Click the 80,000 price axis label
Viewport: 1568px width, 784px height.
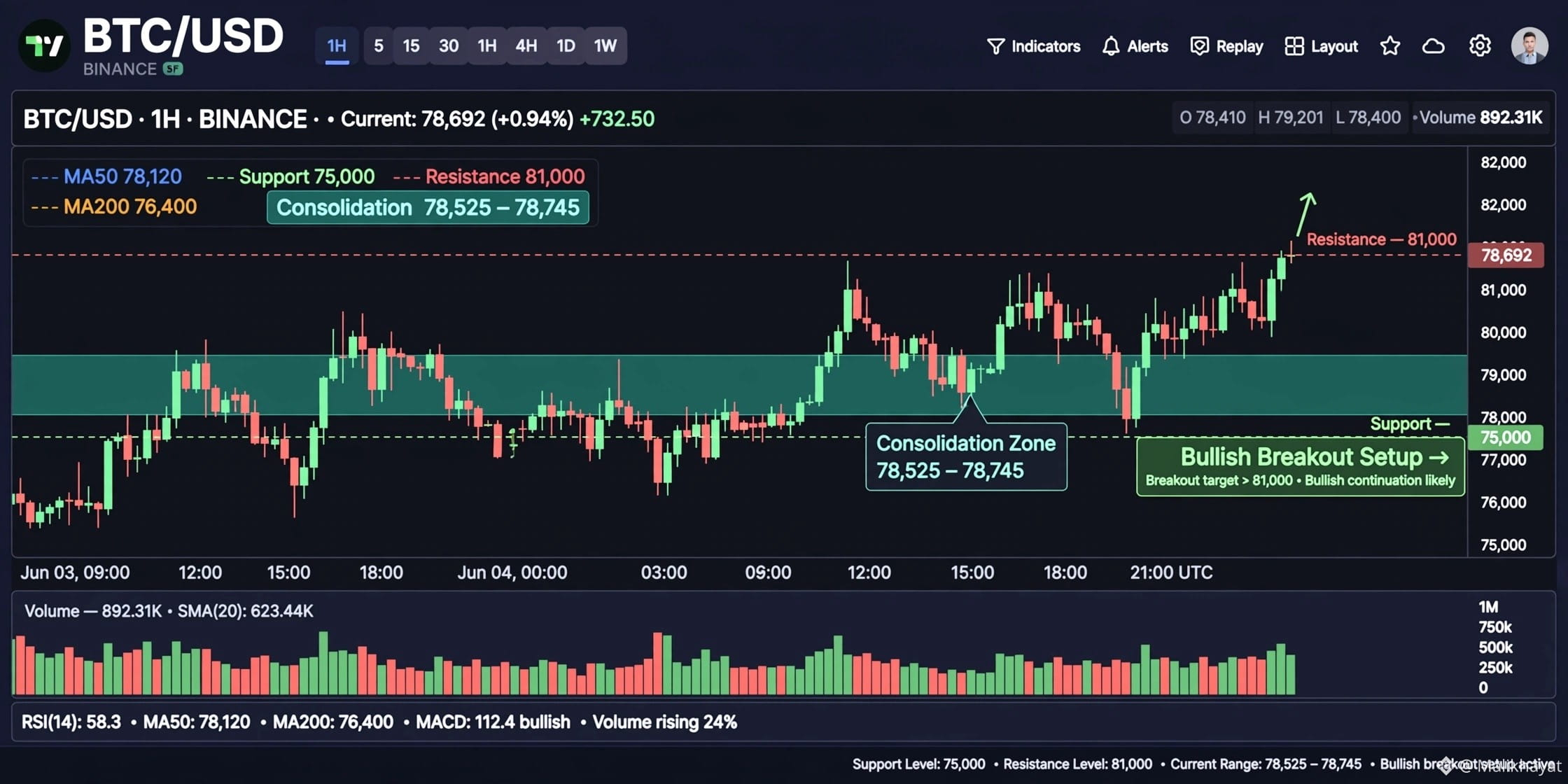pyautogui.click(x=1503, y=332)
